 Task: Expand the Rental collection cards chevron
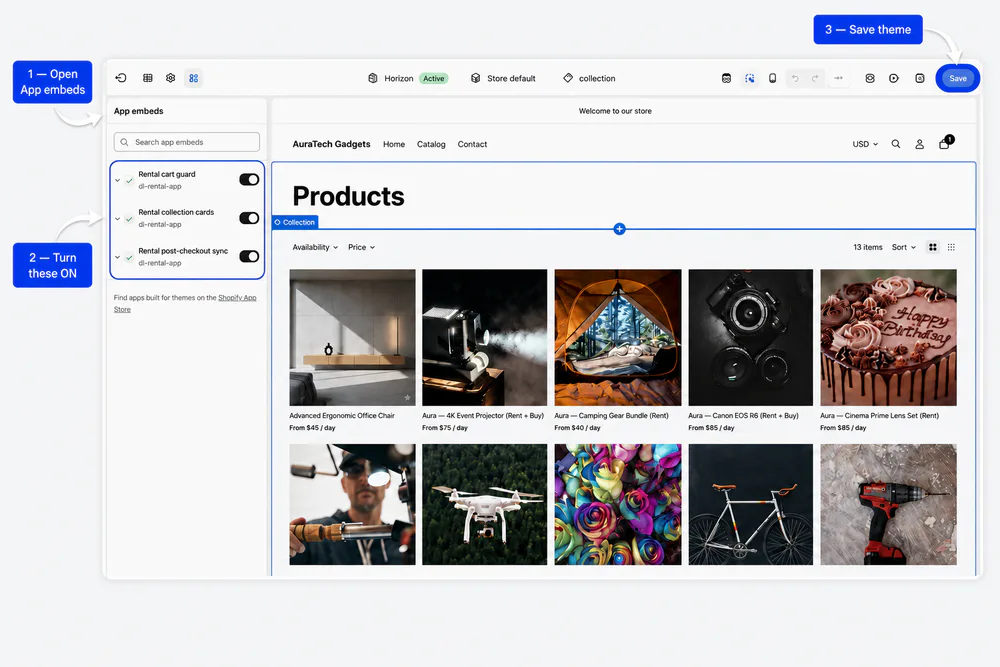pos(117,219)
